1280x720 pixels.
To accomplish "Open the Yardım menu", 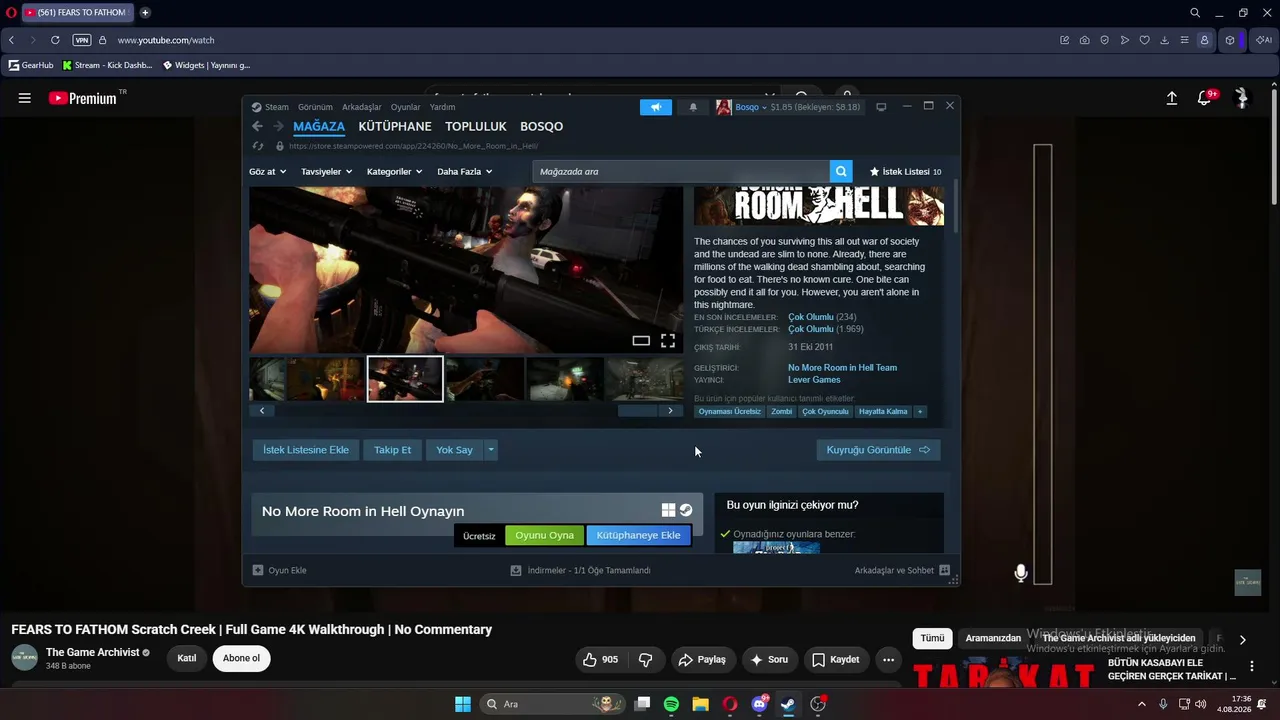I will (x=442, y=107).
